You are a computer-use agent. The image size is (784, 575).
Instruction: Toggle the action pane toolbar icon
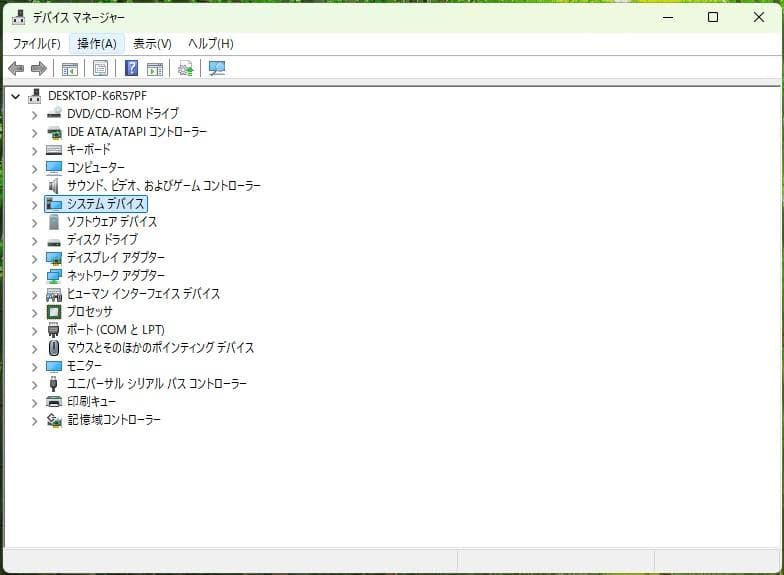tap(155, 69)
